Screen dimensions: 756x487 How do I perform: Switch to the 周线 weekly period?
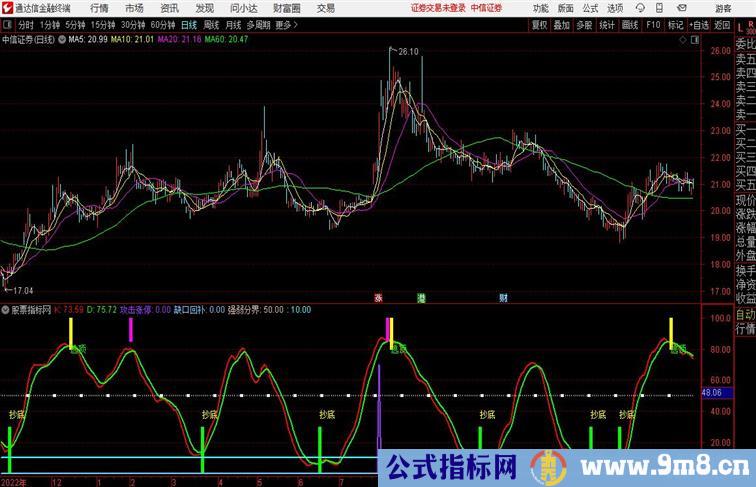click(211, 25)
